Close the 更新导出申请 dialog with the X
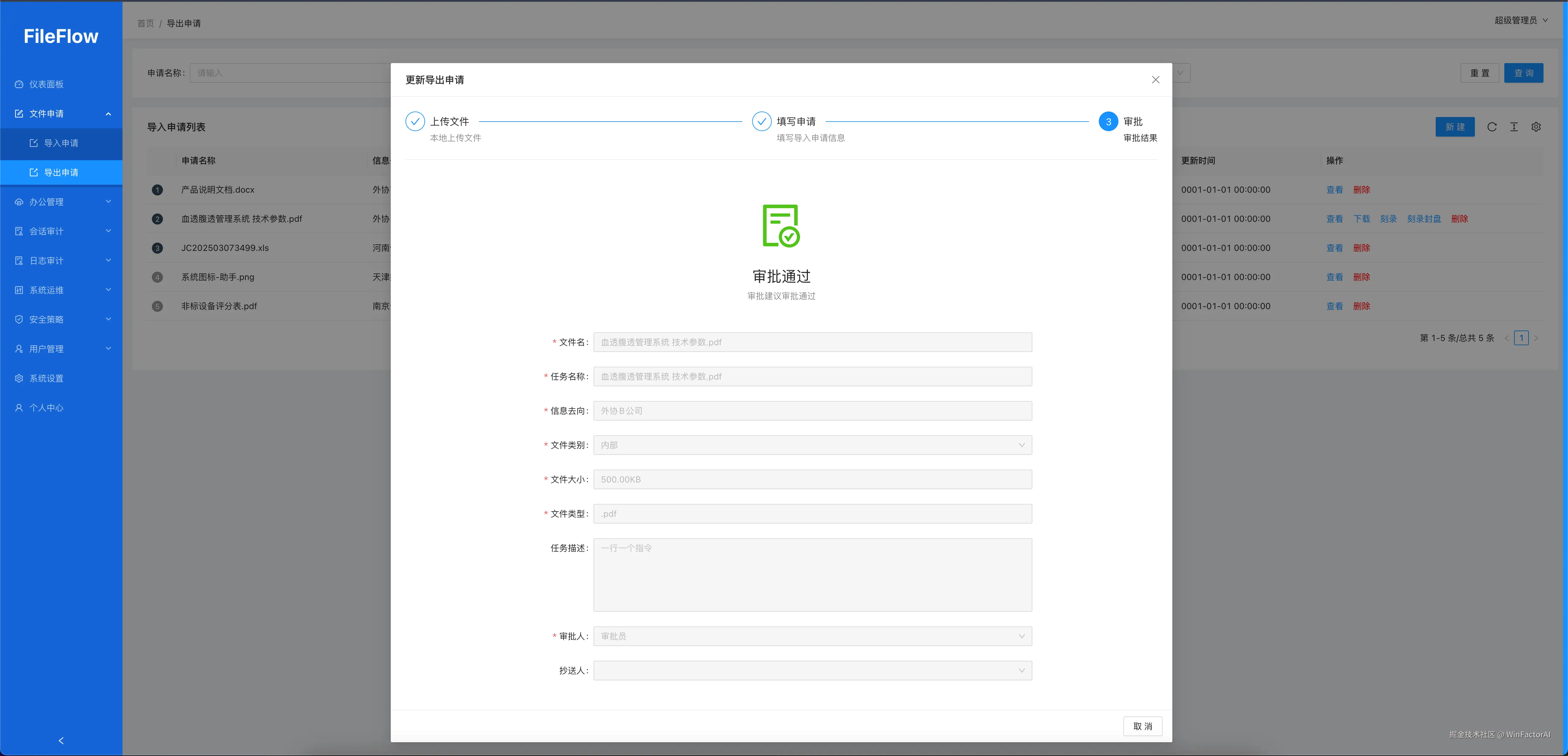This screenshot has height=756, width=1568. click(x=1155, y=79)
